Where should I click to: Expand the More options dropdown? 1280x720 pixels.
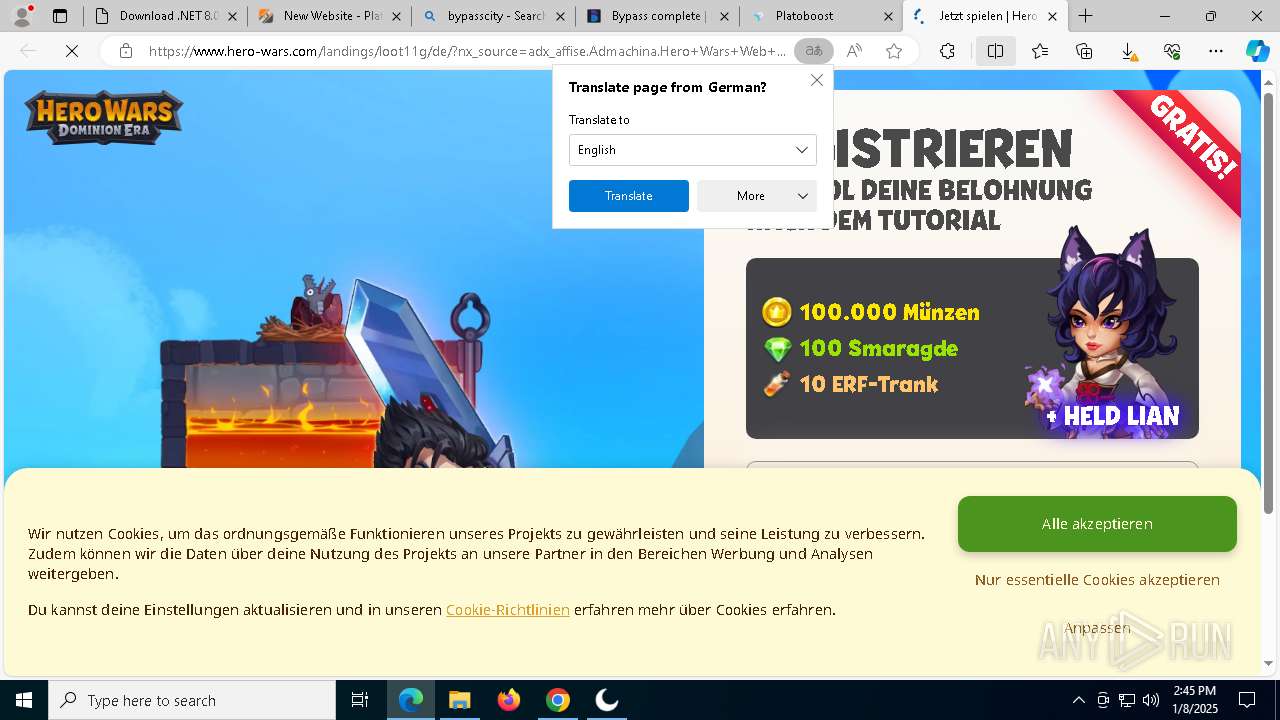pos(757,196)
